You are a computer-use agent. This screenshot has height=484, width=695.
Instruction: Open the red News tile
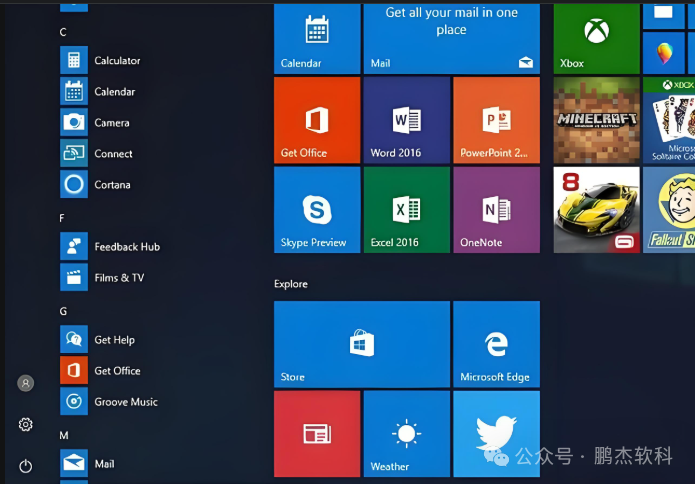317,433
